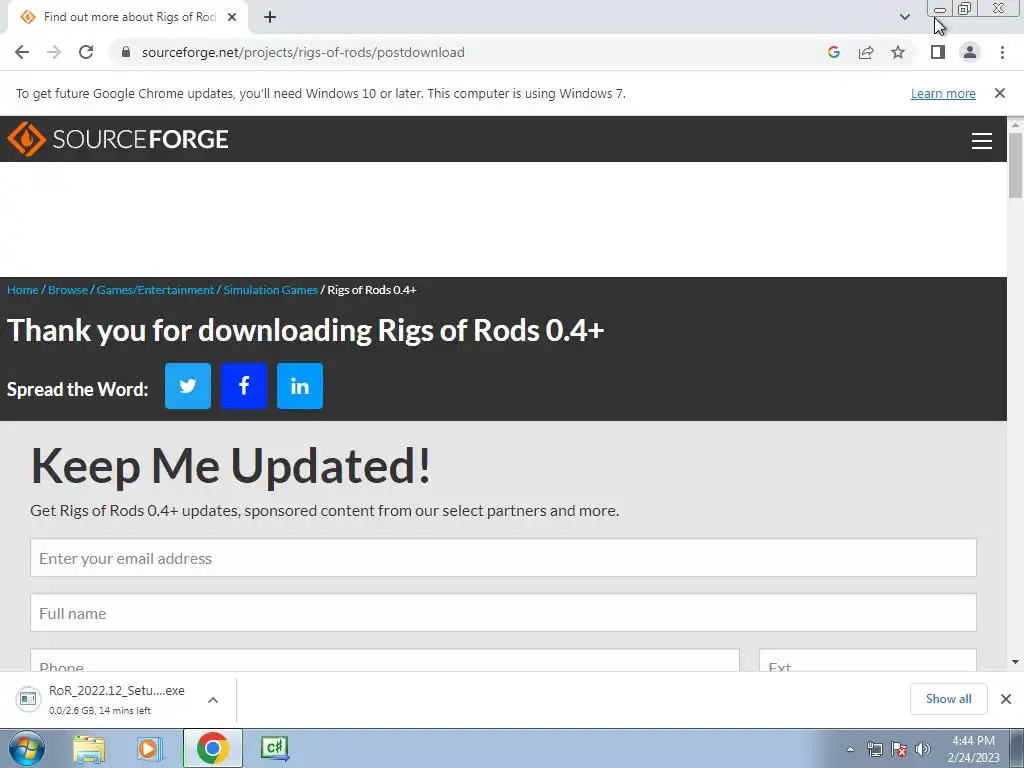Open the C# app on taskbar

(x=274, y=748)
